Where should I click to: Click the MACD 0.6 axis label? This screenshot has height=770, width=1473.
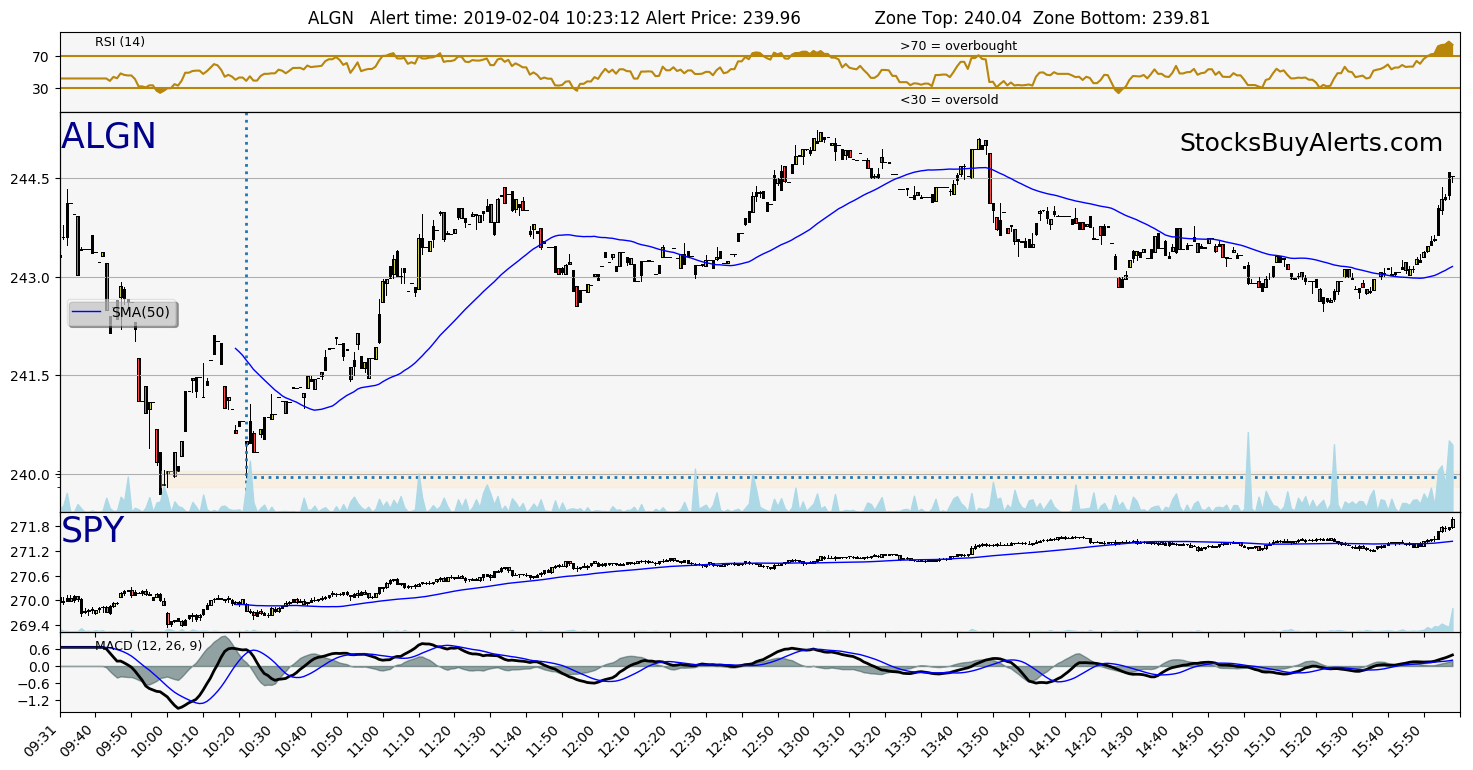(40, 648)
